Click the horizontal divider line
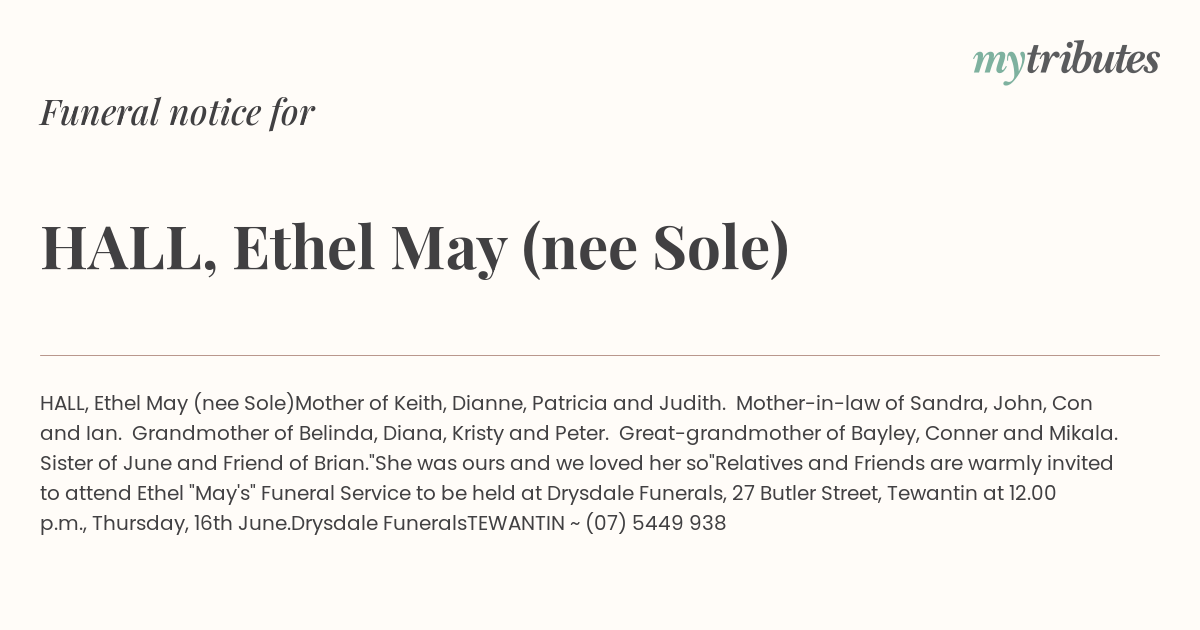 pos(600,355)
